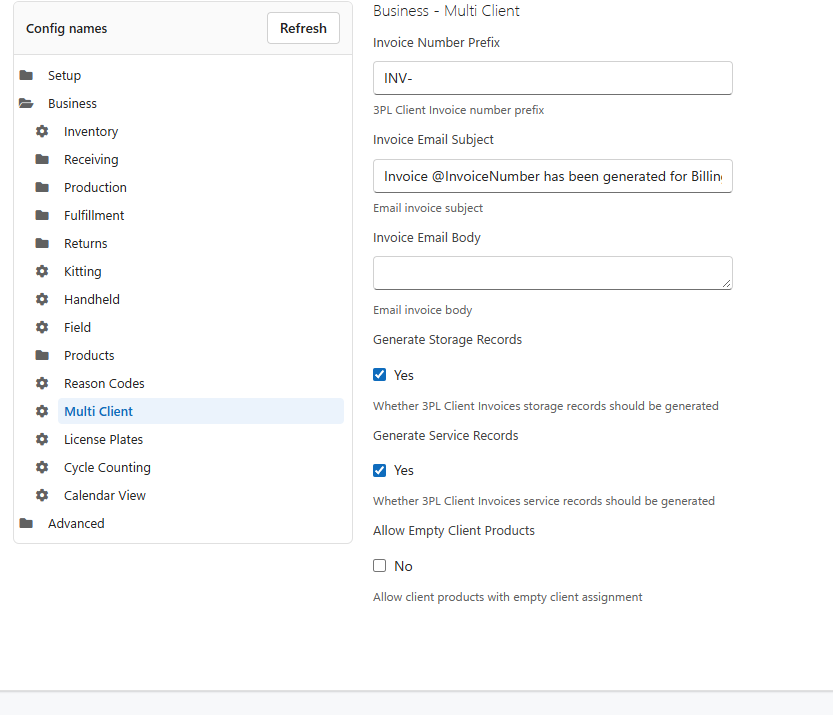
Task: Click the Setup folder icon
Action: 26,75
